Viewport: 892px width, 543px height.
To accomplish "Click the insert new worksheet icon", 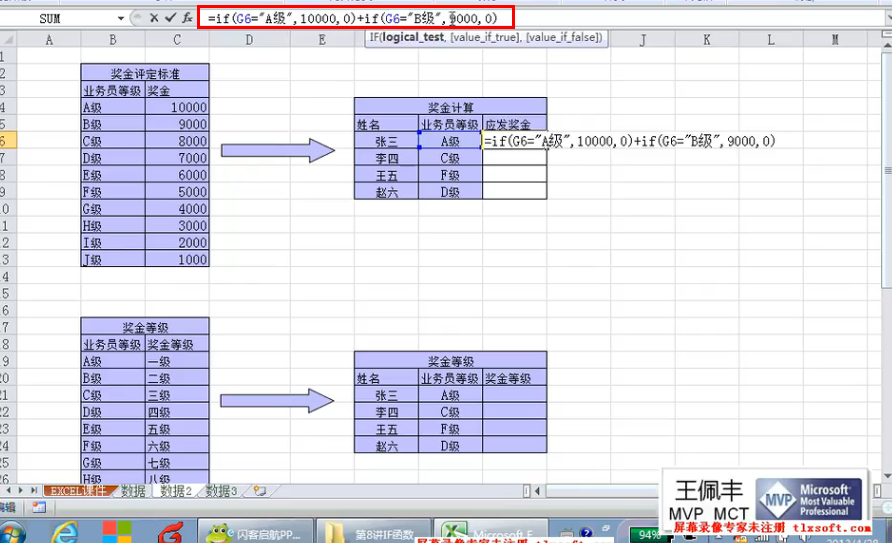I will point(260,491).
